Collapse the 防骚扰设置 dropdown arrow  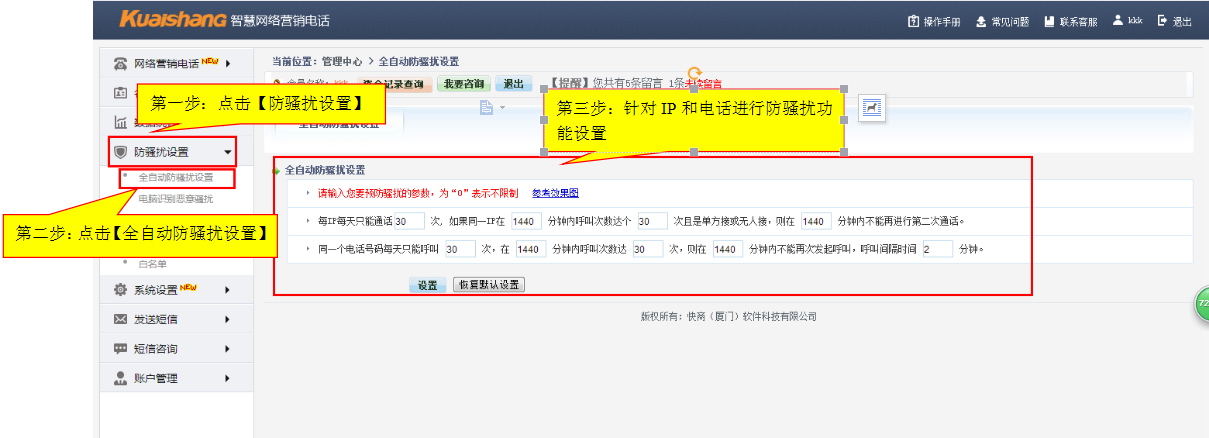tap(228, 153)
